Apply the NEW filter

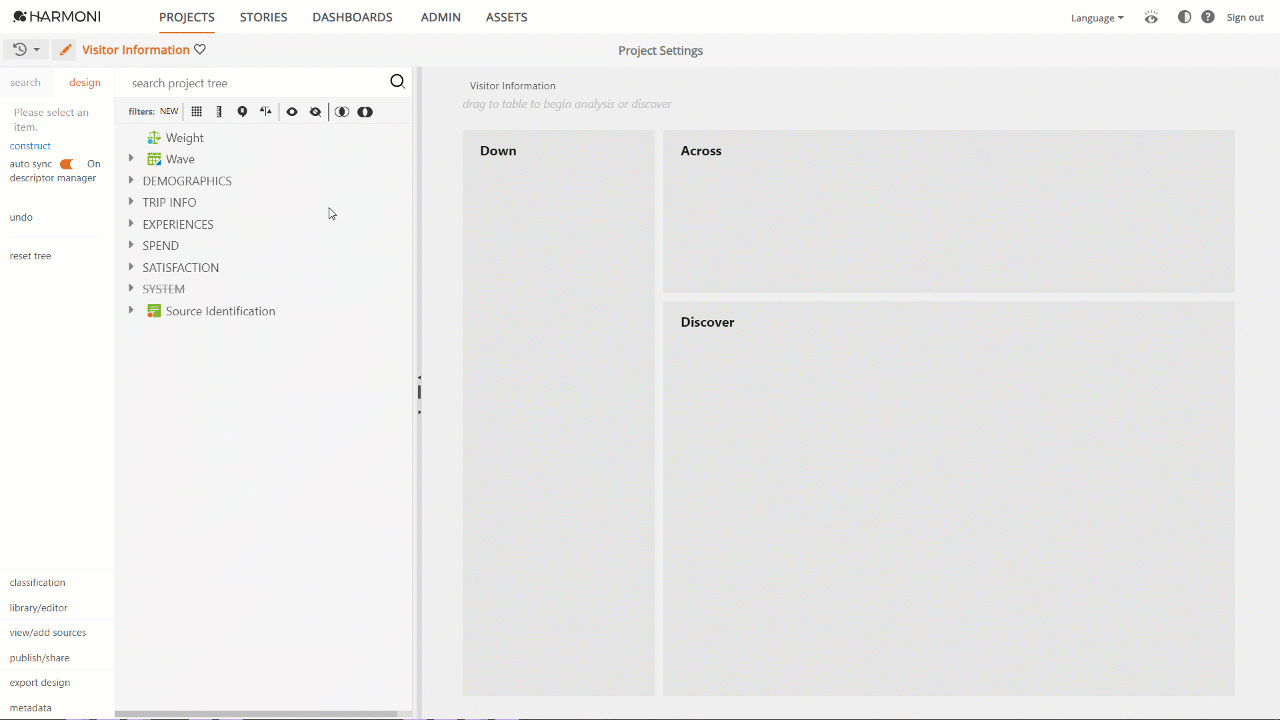[x=169, y=112]
